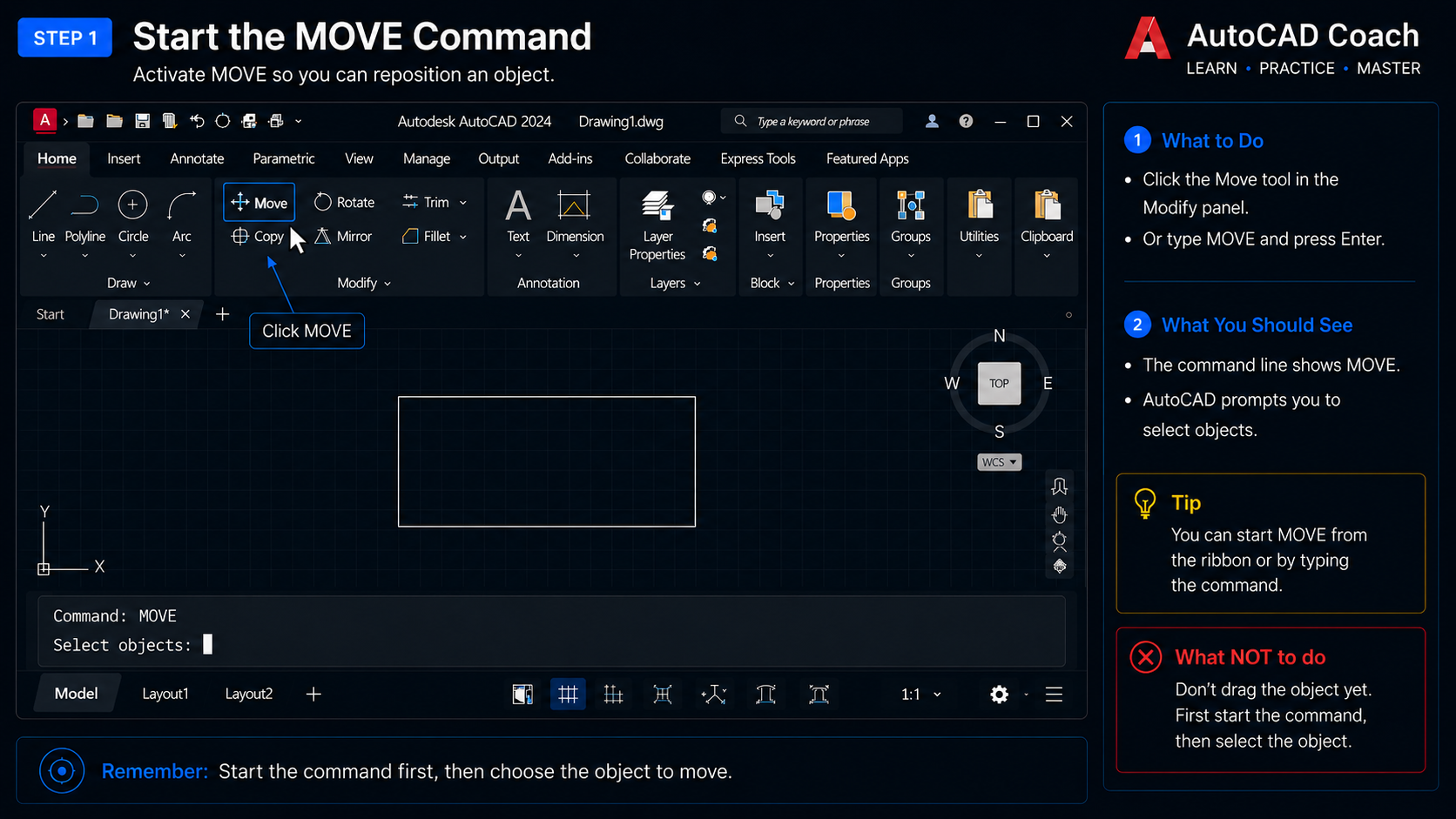Viewport: 1456px width, 819px height.
Task: Click the TOP face of the ViewCube
Action: [999, 384]
